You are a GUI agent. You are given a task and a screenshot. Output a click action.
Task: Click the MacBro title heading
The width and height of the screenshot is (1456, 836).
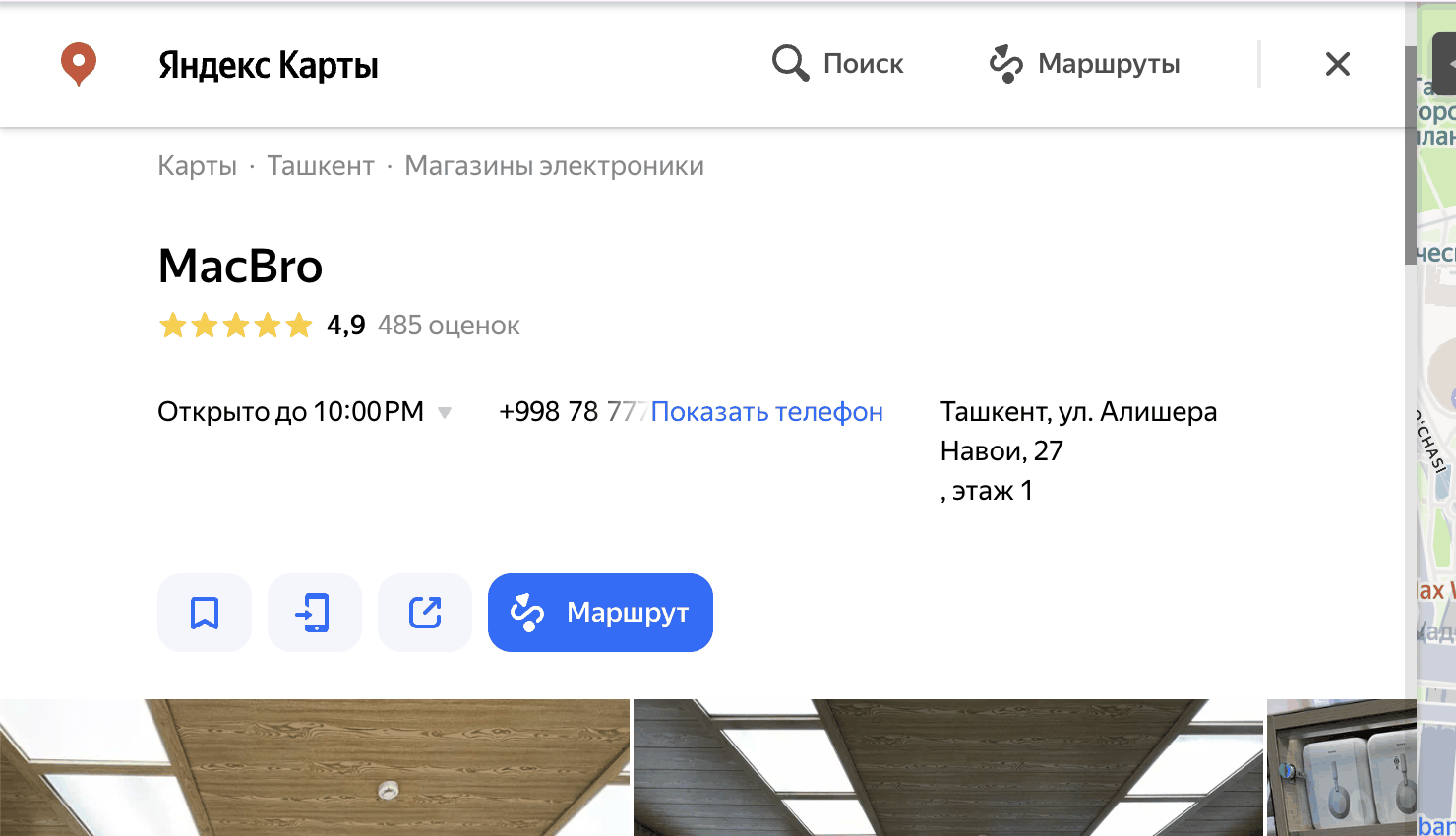click(240, 266)
